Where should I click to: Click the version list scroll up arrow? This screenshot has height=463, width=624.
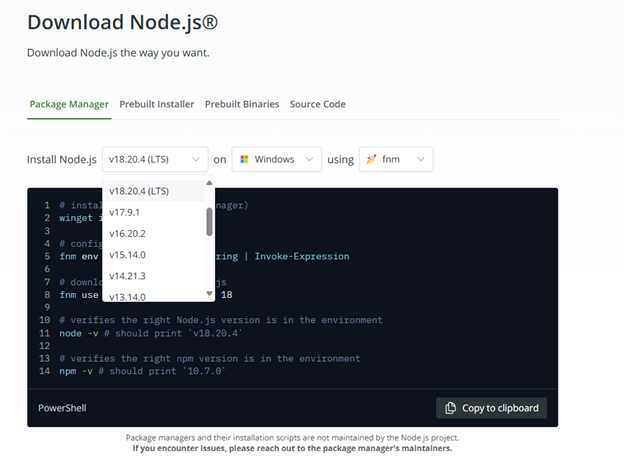(209, 183)
